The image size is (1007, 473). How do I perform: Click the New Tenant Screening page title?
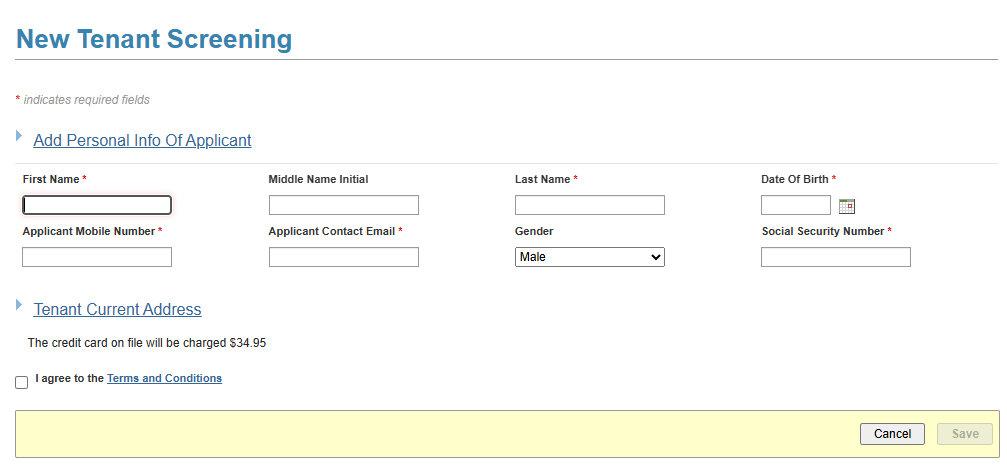click(154, 39)
